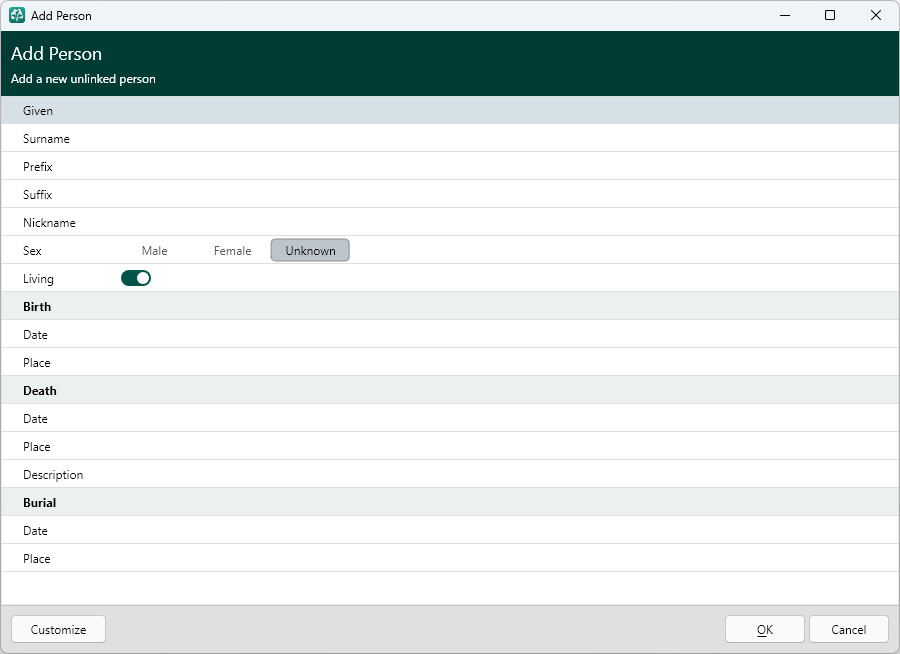Click the Living row label

click(x=38, y=279)
